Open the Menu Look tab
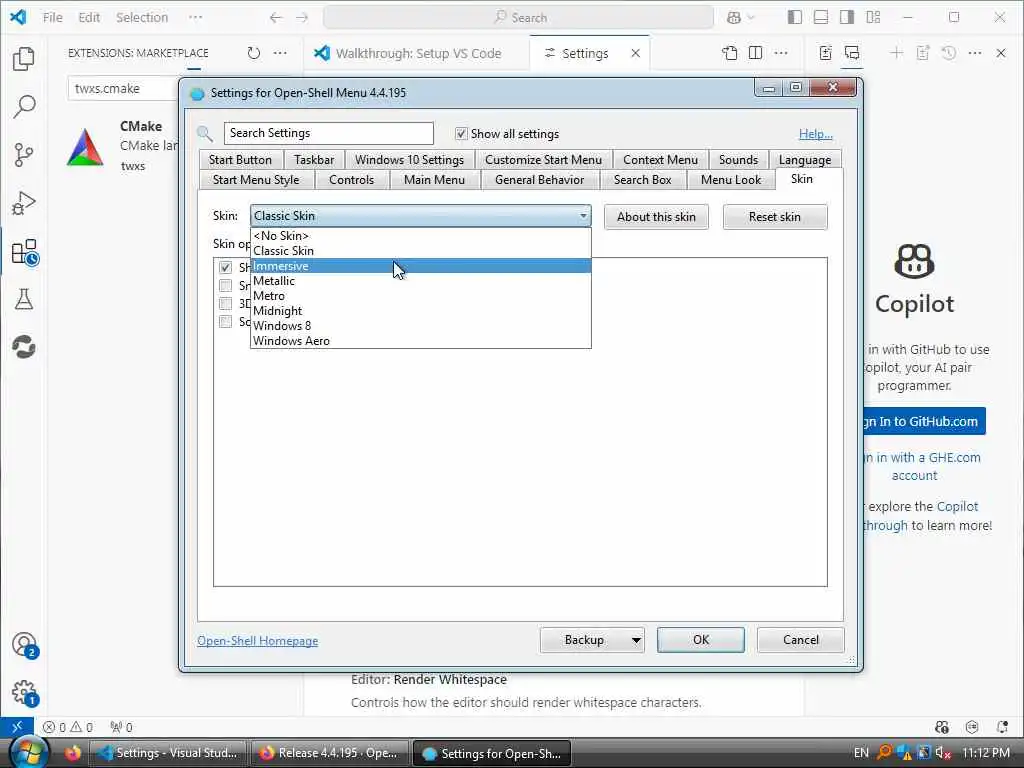Image resolution: width=1024 pixels, height=768 pixels. (x=731, y=180)
